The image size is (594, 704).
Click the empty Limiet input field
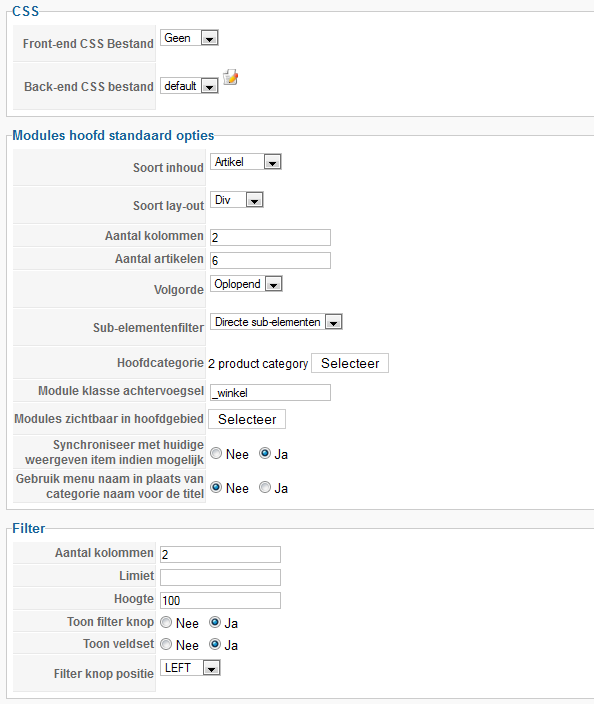[220, 577]
